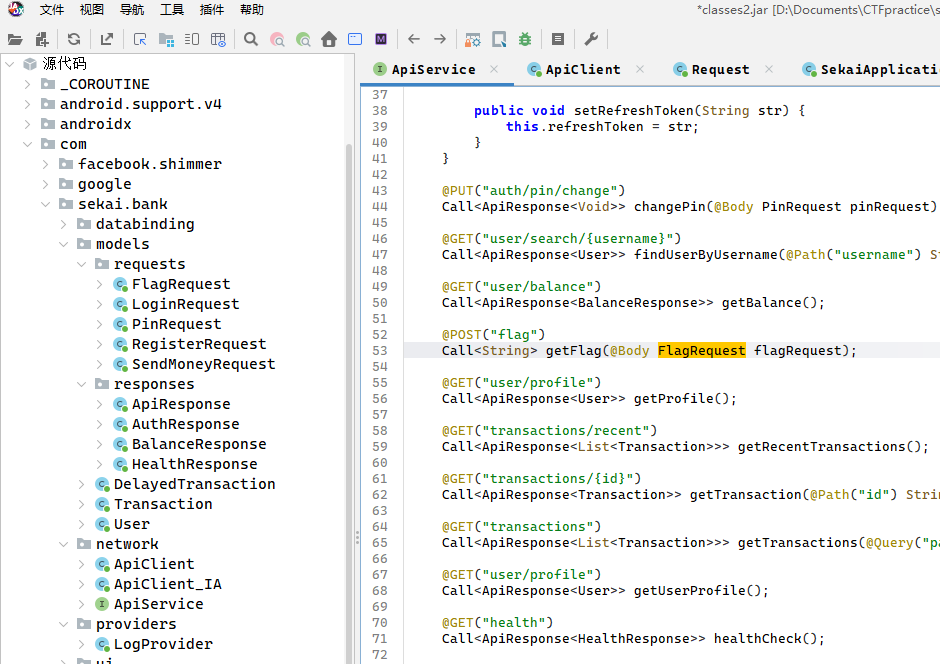Screen dimensions: 940x664
Task: Close the ApiClient tab
Action: [x=640, y=70]
